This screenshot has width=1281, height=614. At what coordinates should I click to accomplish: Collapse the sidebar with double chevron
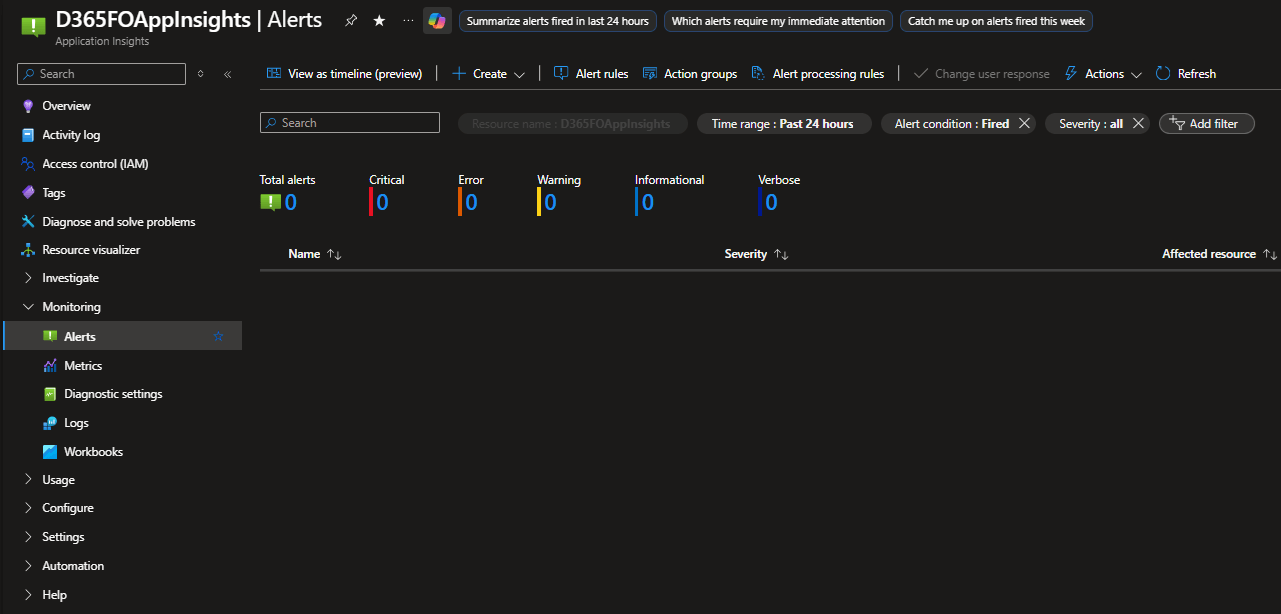click(x=227, y=74)
